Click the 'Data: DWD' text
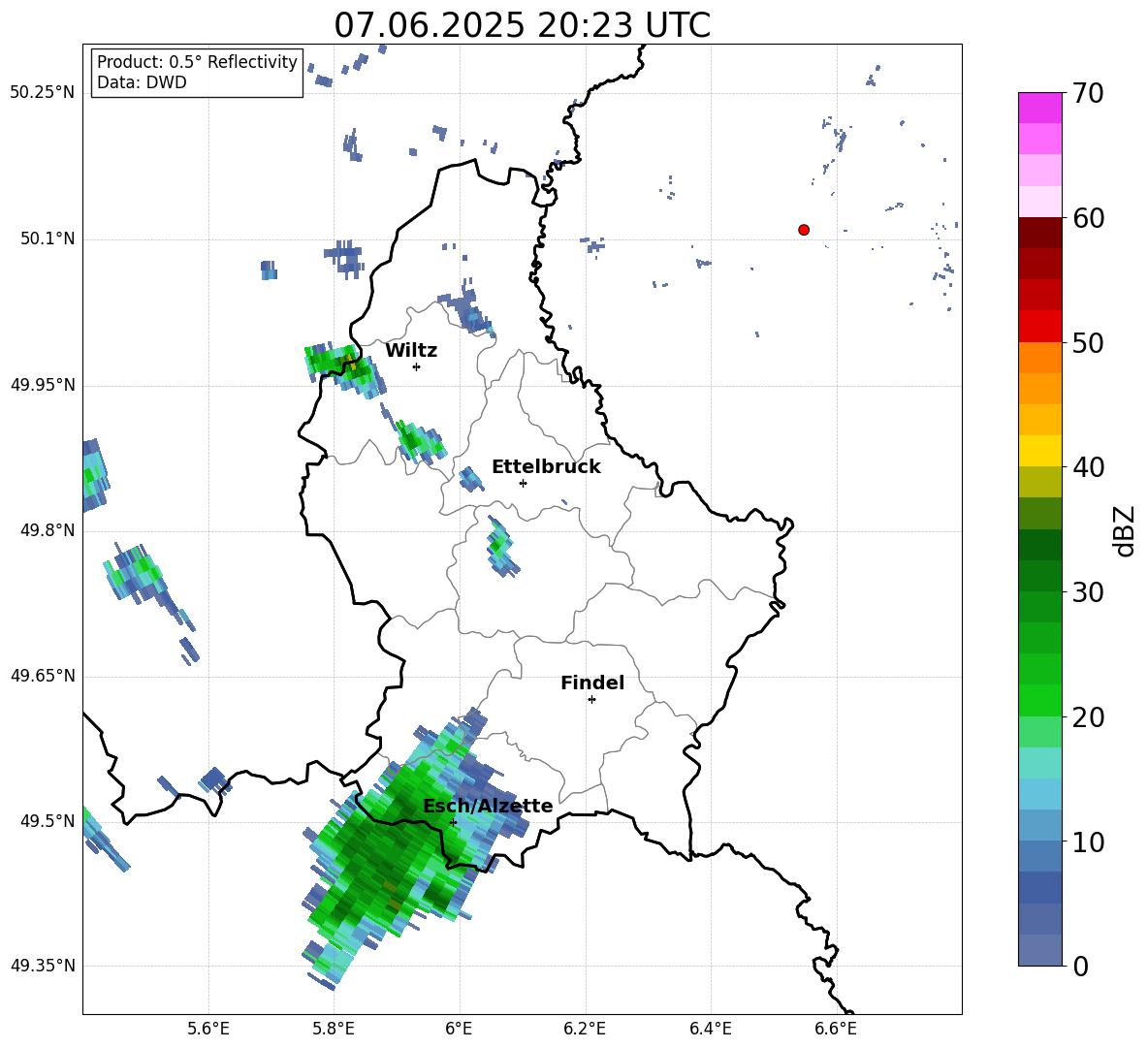 (142, 82)
